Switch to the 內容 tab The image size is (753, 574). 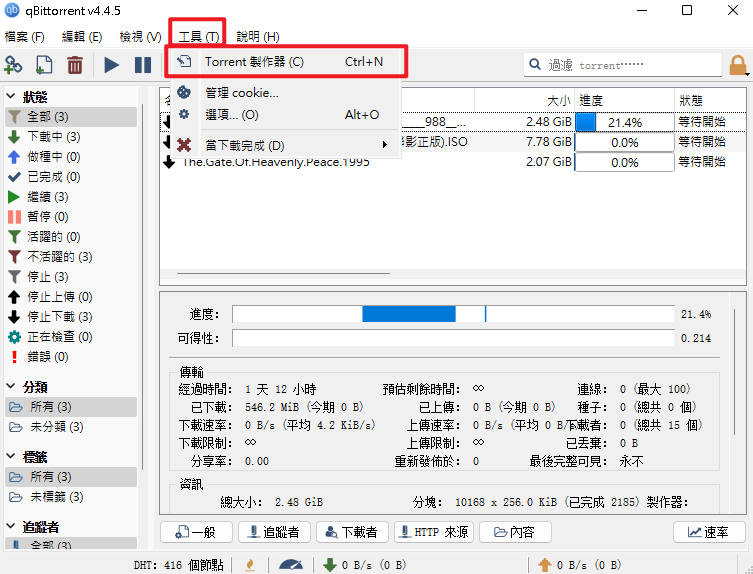(x=515, y=532)
